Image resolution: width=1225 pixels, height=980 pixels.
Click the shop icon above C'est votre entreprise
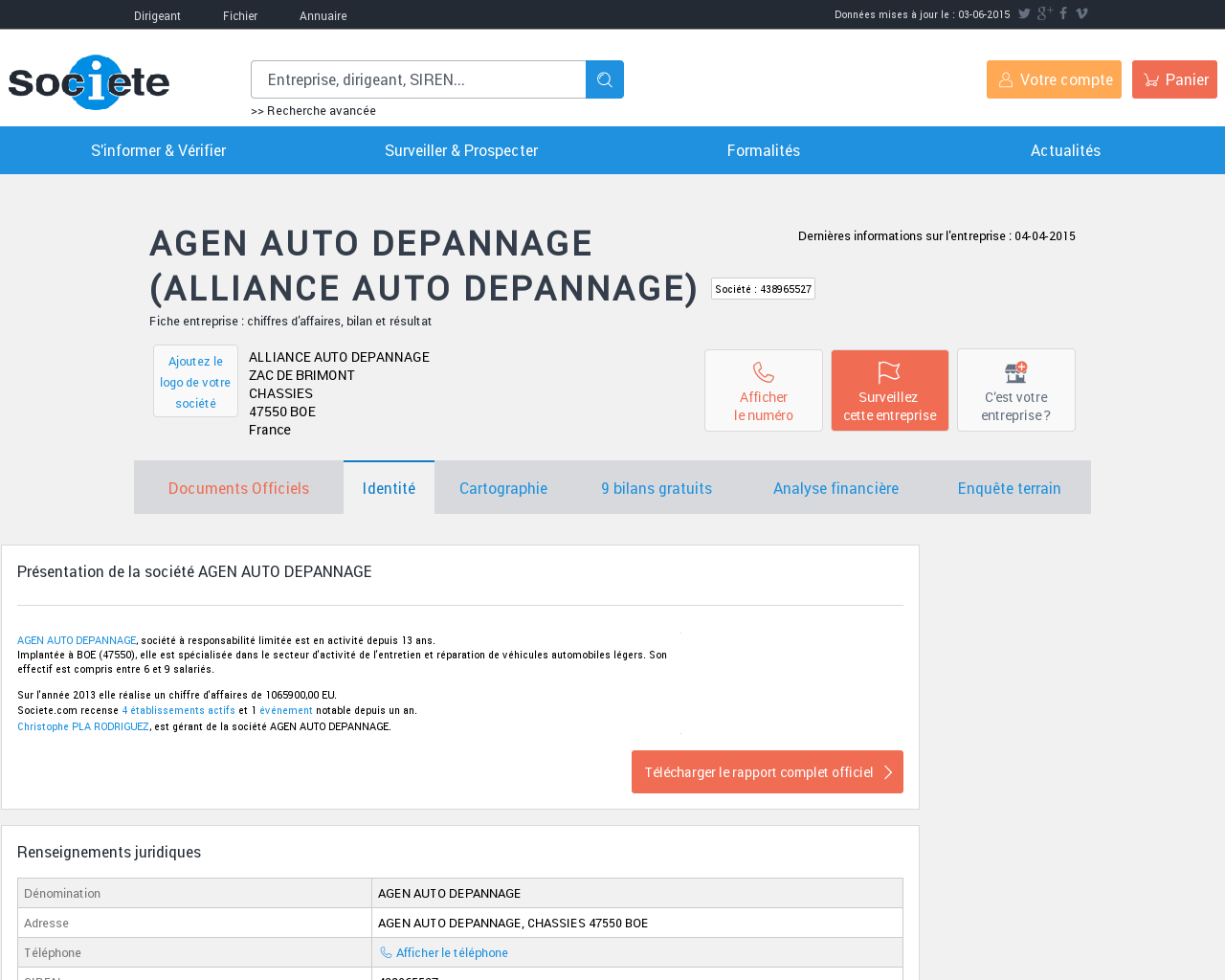tap(1016, 372)
